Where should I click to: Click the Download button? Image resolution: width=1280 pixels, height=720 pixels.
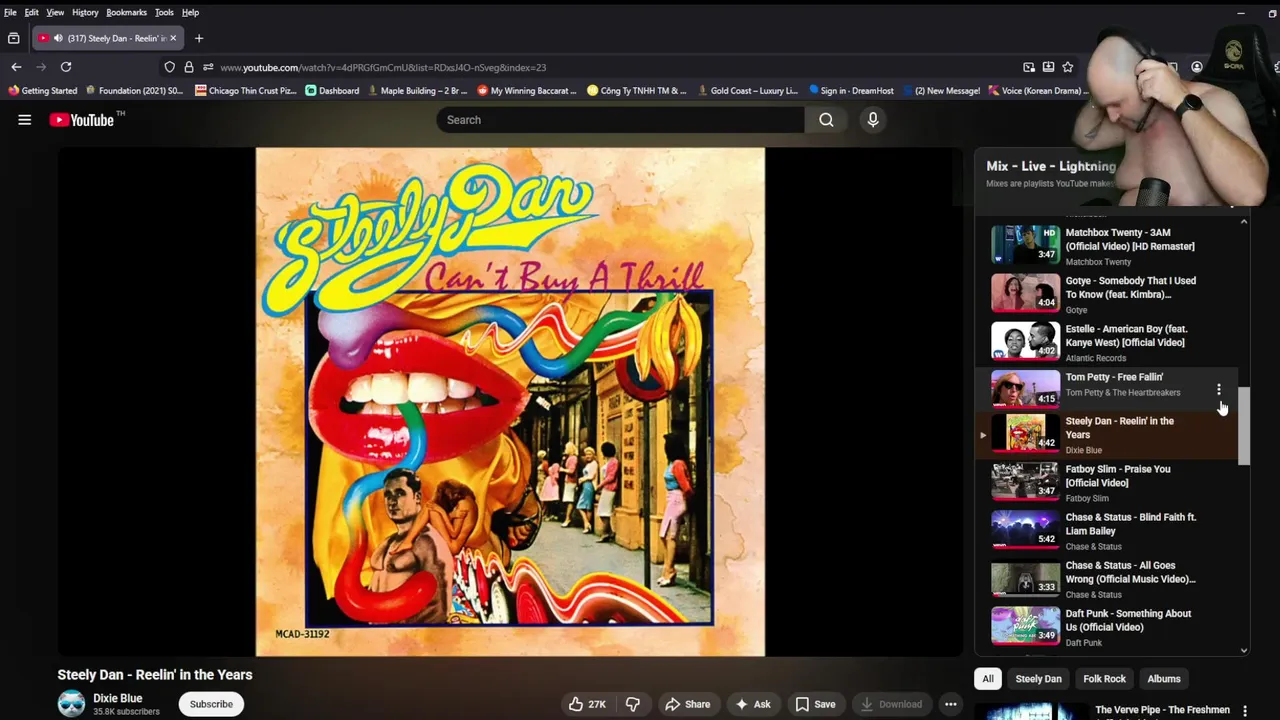[891, 704]
